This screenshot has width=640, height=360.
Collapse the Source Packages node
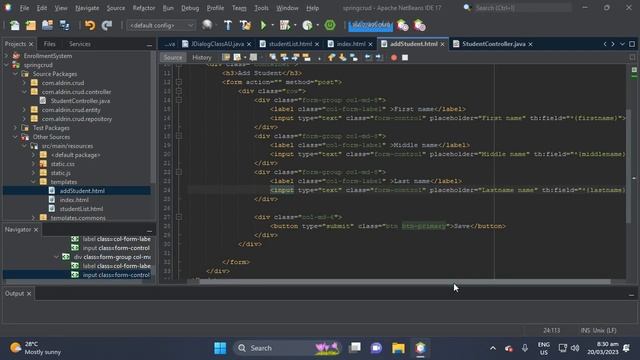click(15, 74)
